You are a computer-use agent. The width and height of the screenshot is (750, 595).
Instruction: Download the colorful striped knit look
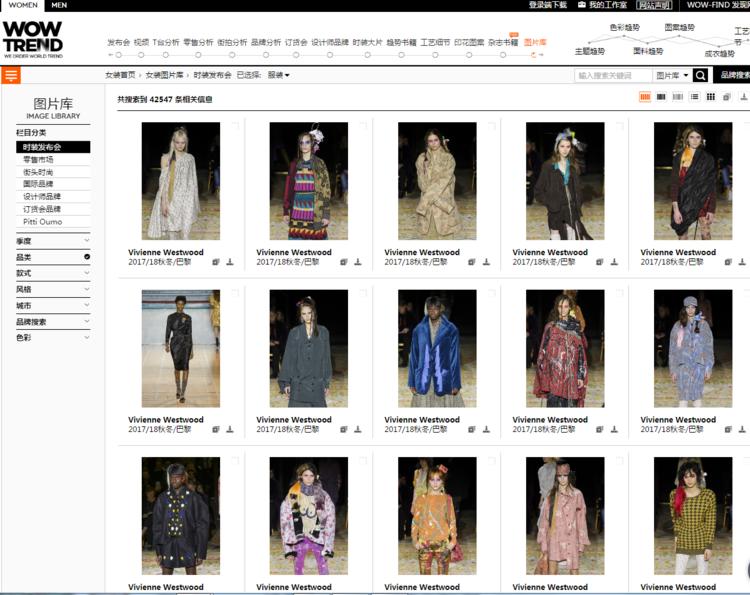(x=358, y=262)
